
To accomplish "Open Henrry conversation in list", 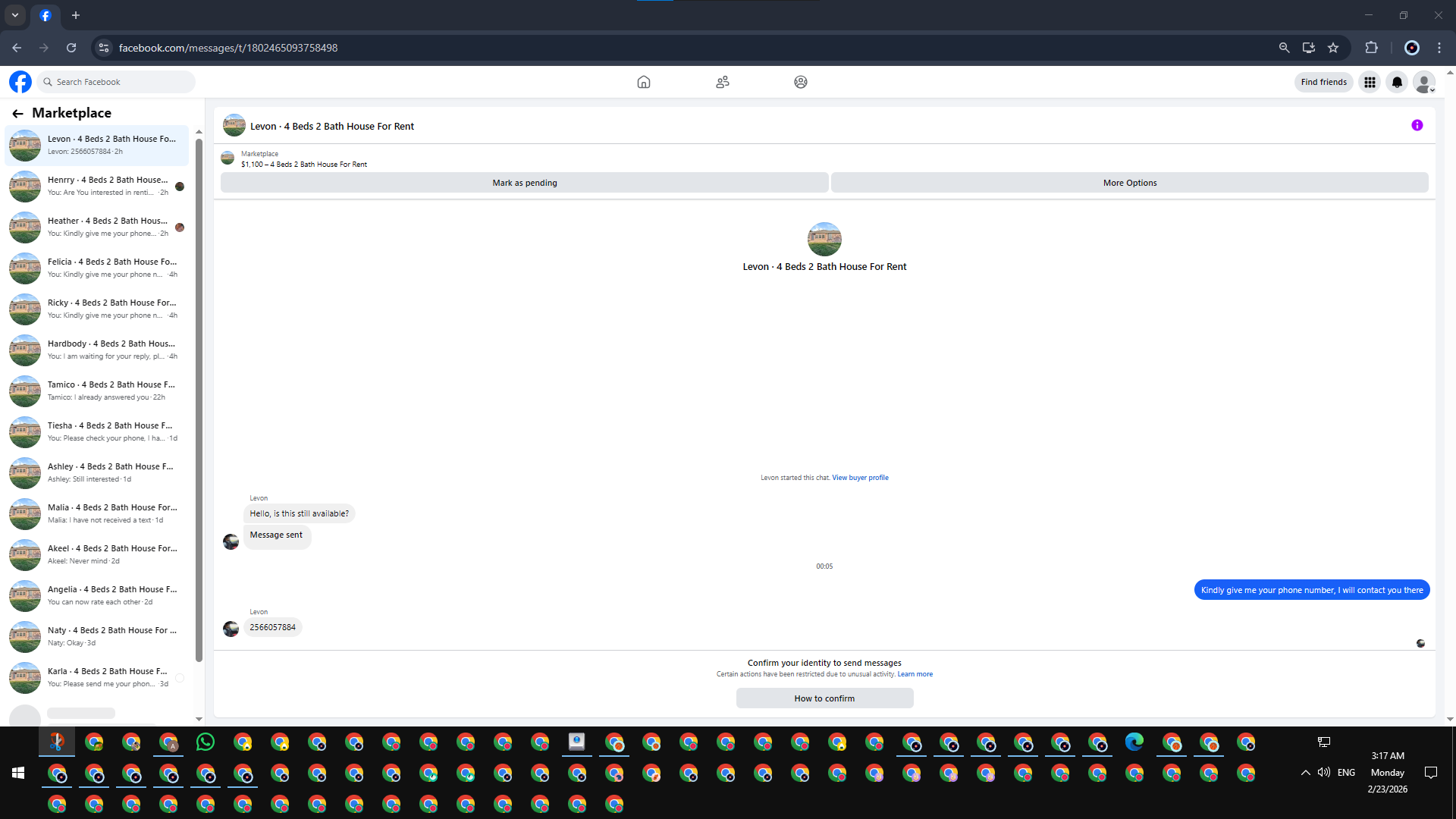I will (x=97, y=187).
